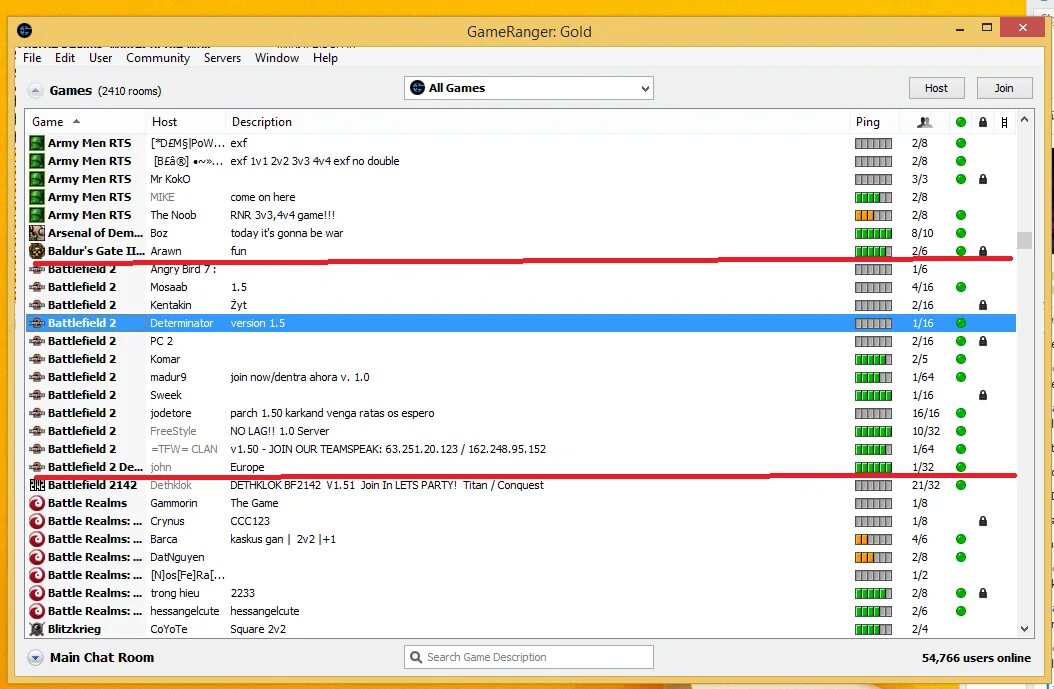Screen dimensions: 1054x689
Task: Click Battlefield 2 icon for Determinator
Action: click(x=37, y=323)
